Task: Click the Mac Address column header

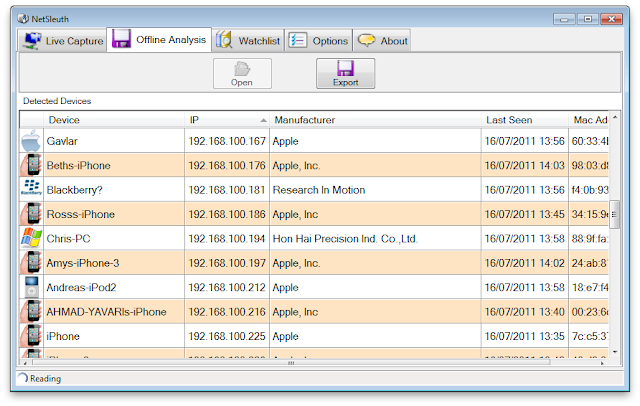Action: coord(588,120)
